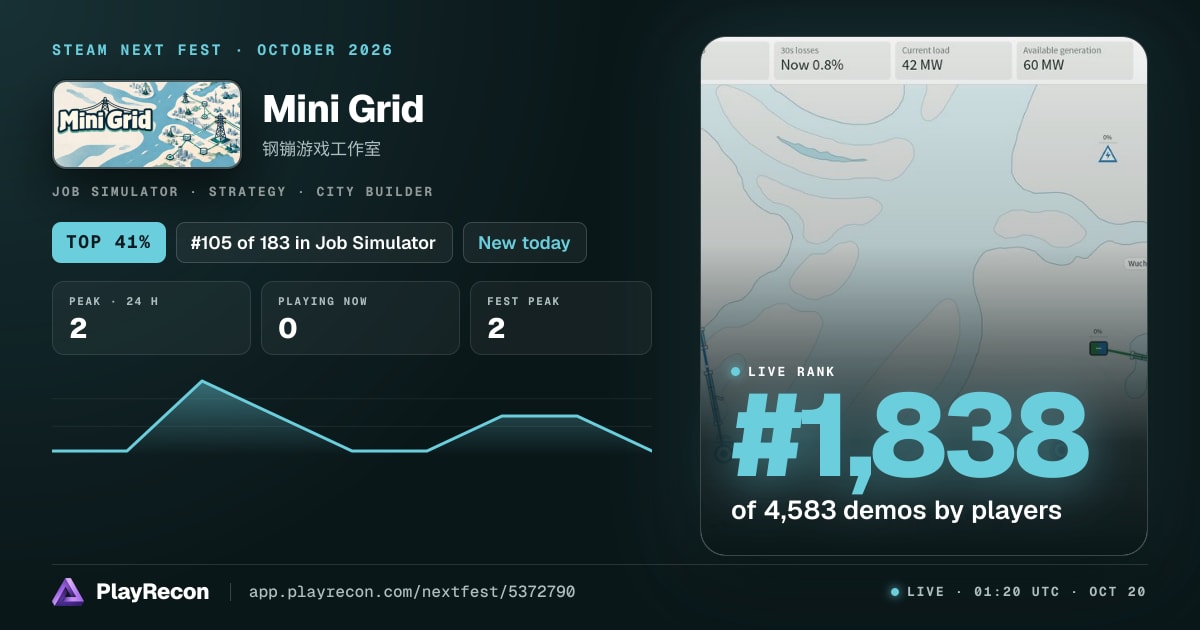Click the CITY BUILDER genre tag
This screenshot has height=630, width=1200.
(375, 191)
